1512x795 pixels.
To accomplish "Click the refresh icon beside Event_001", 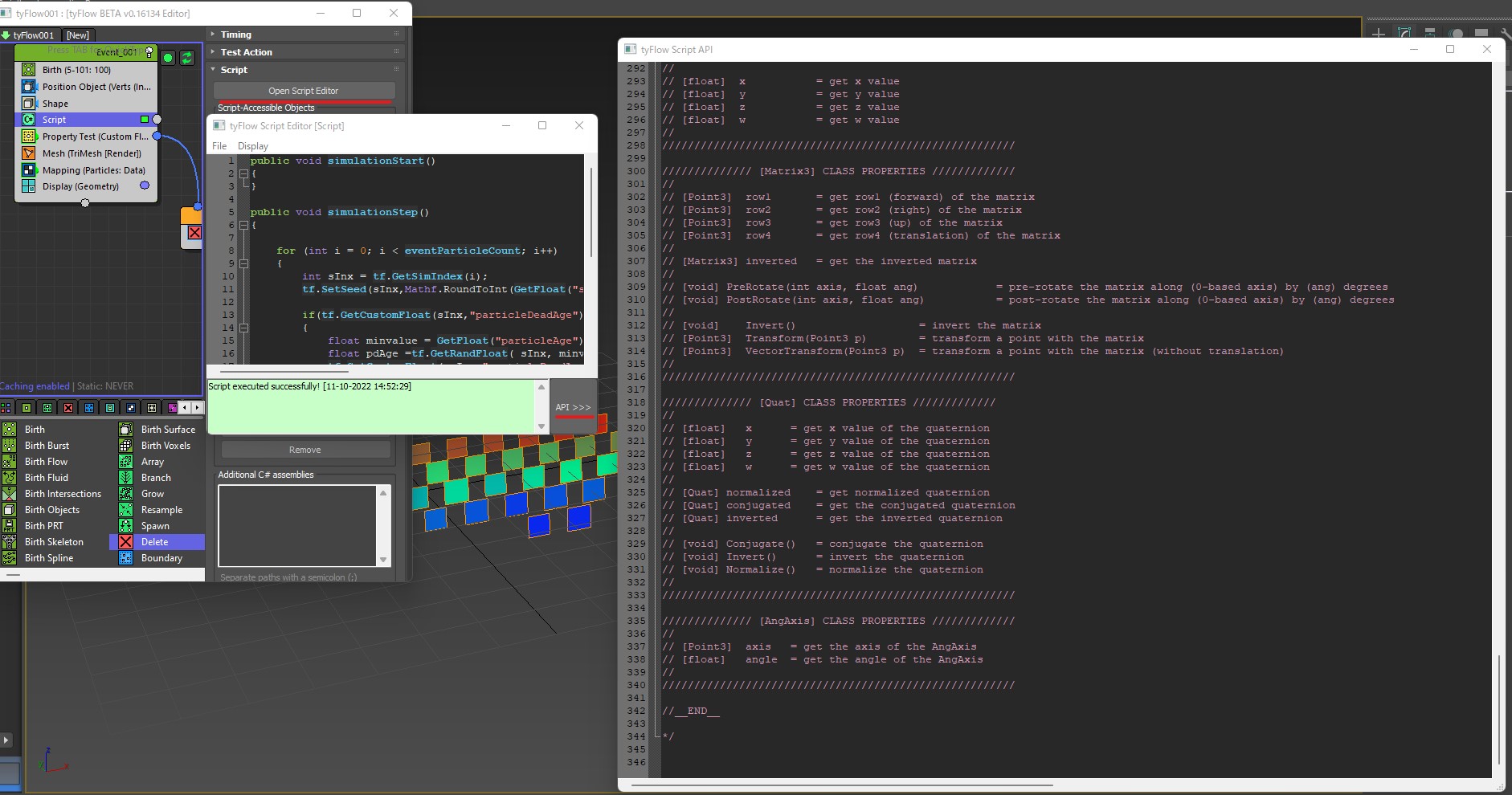I will tap(187, 58).
